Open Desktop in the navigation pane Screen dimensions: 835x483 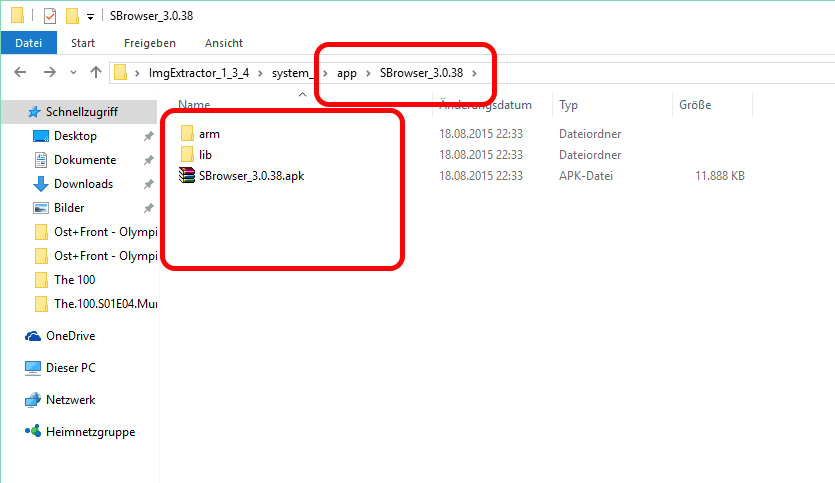pyautogui.click(x=75, y=136)
